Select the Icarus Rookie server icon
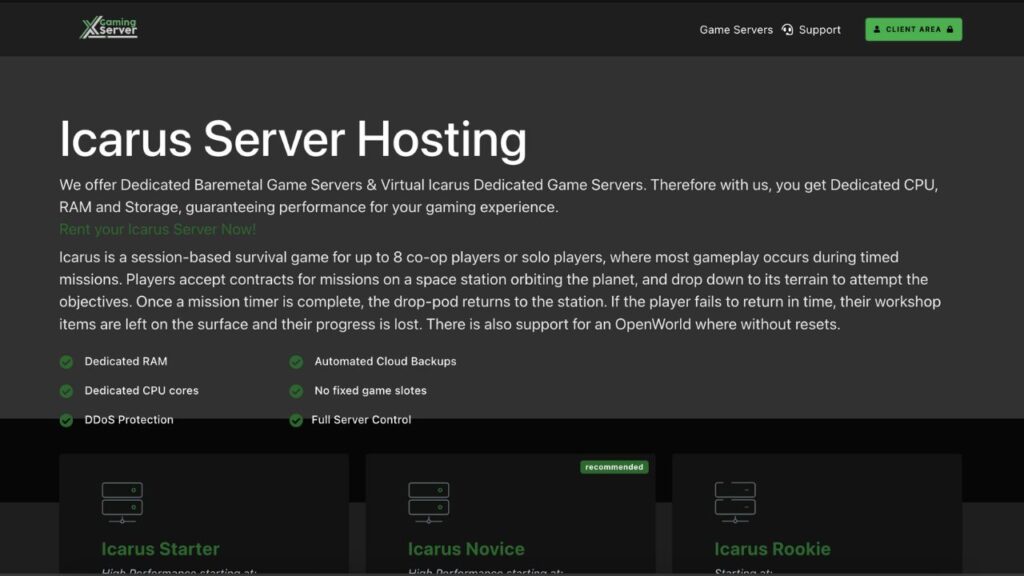This screenshot has height=576, width=1024. pos(734,502)
